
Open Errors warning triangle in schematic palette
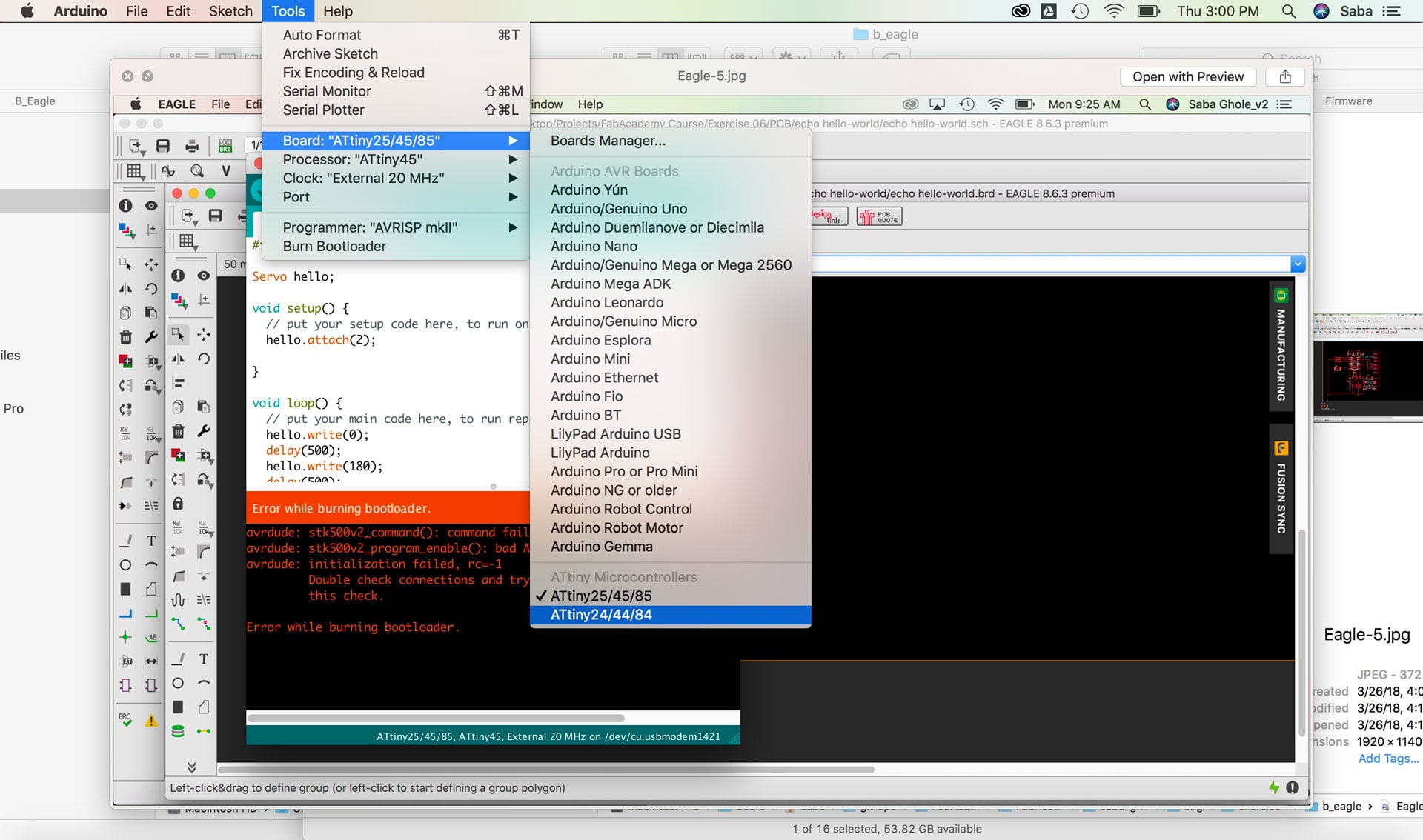point(151,720)
